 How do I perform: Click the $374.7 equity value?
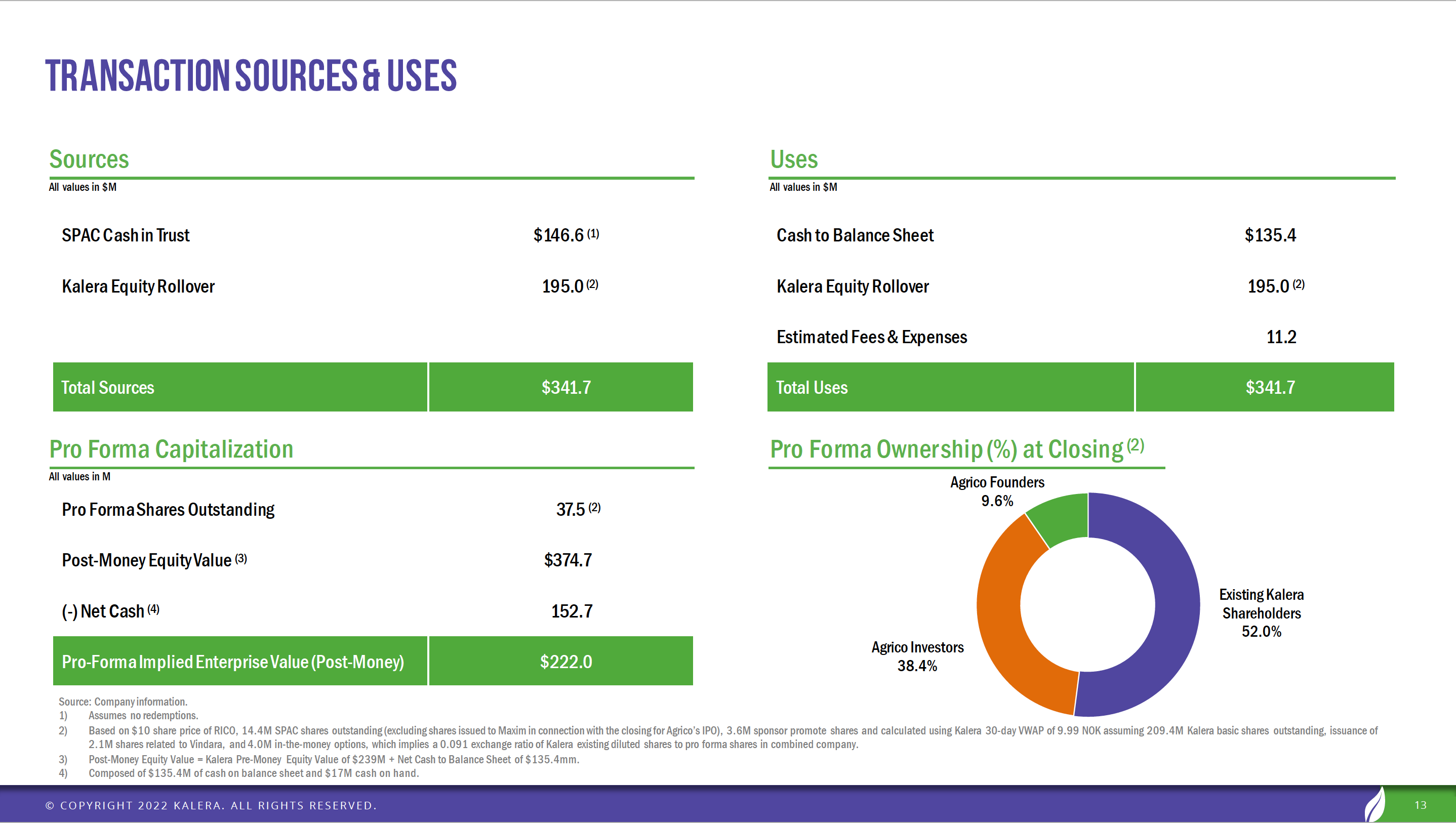568,560
